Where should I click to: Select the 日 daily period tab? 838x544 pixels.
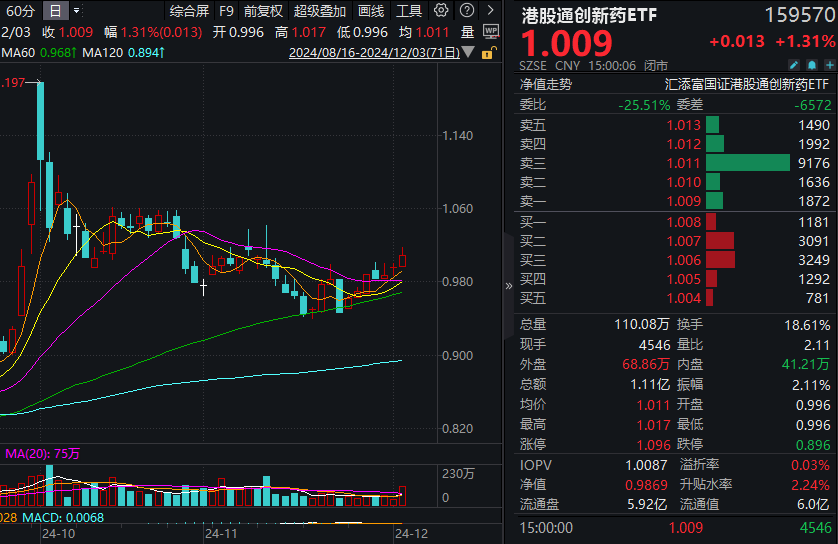coord(54,12)
